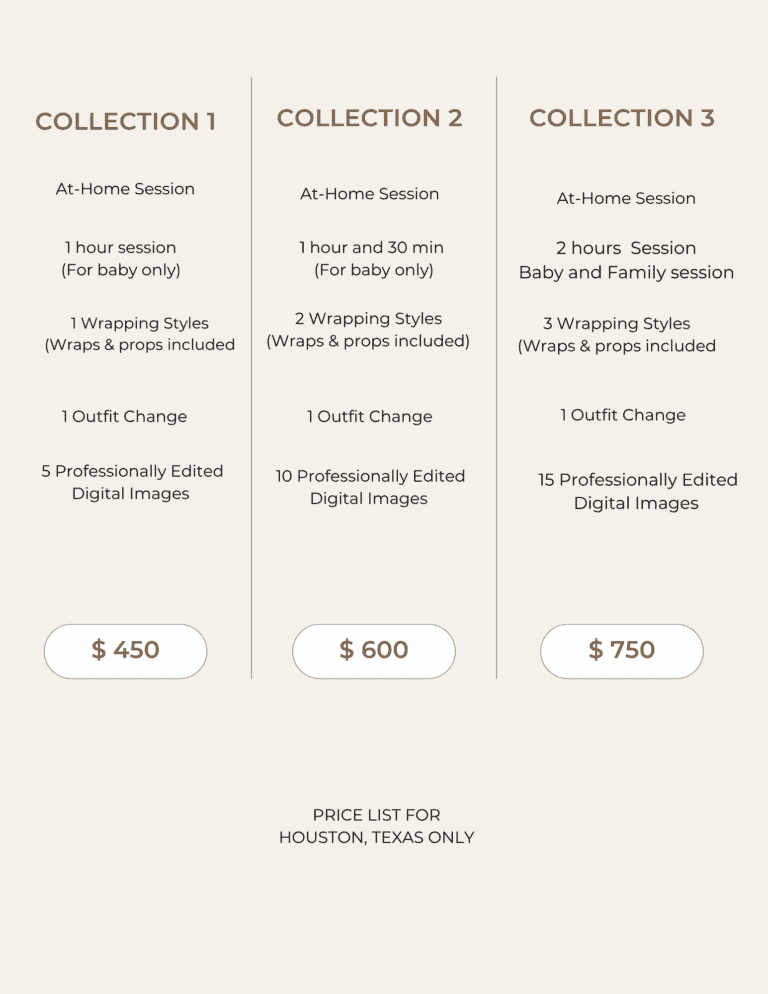Click the 1 hour session text
Image resolution: width=768 pixels, height=994 pixels.
coord(121,248)
